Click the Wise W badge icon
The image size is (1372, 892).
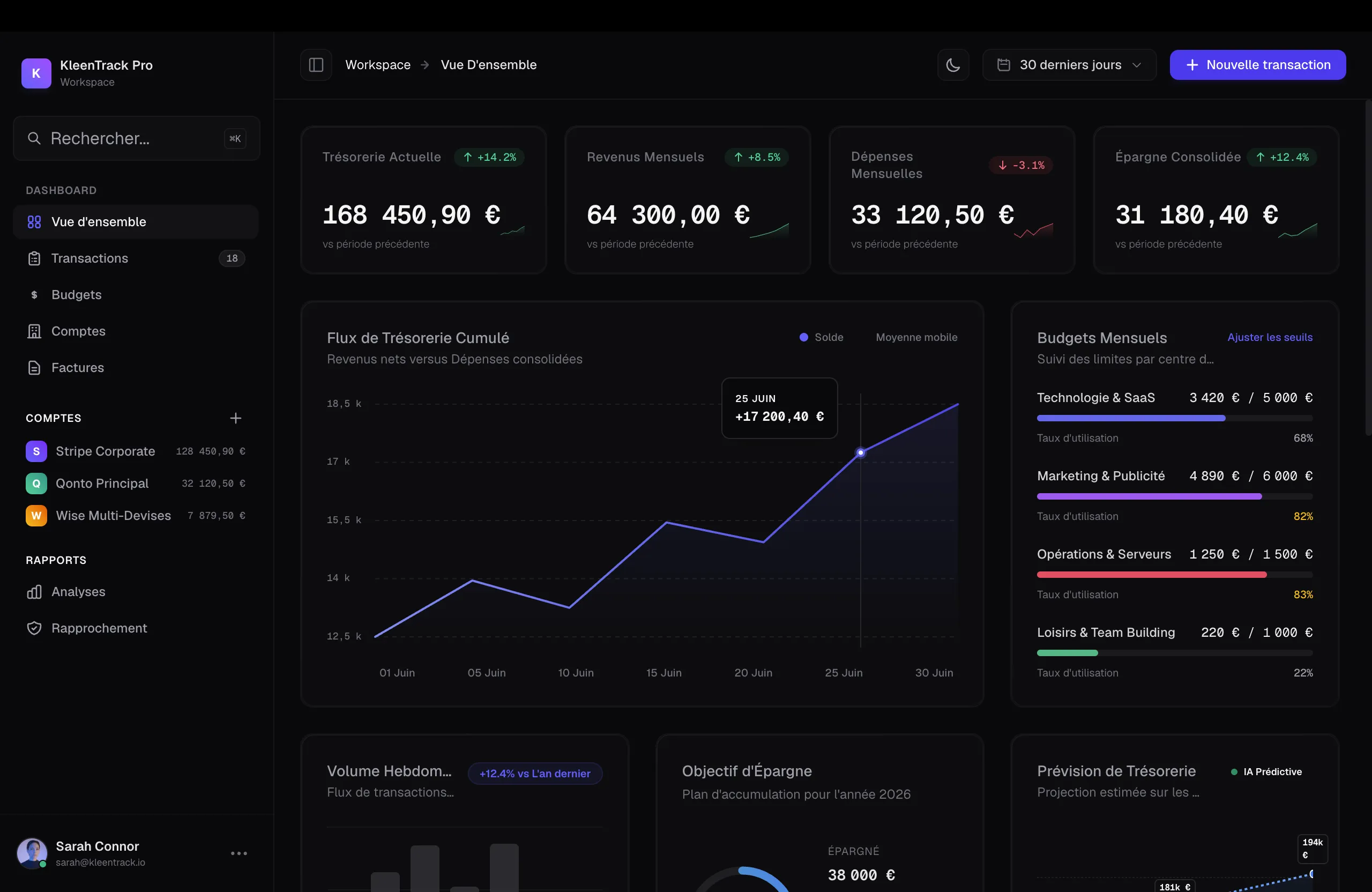tap(36, 516)
